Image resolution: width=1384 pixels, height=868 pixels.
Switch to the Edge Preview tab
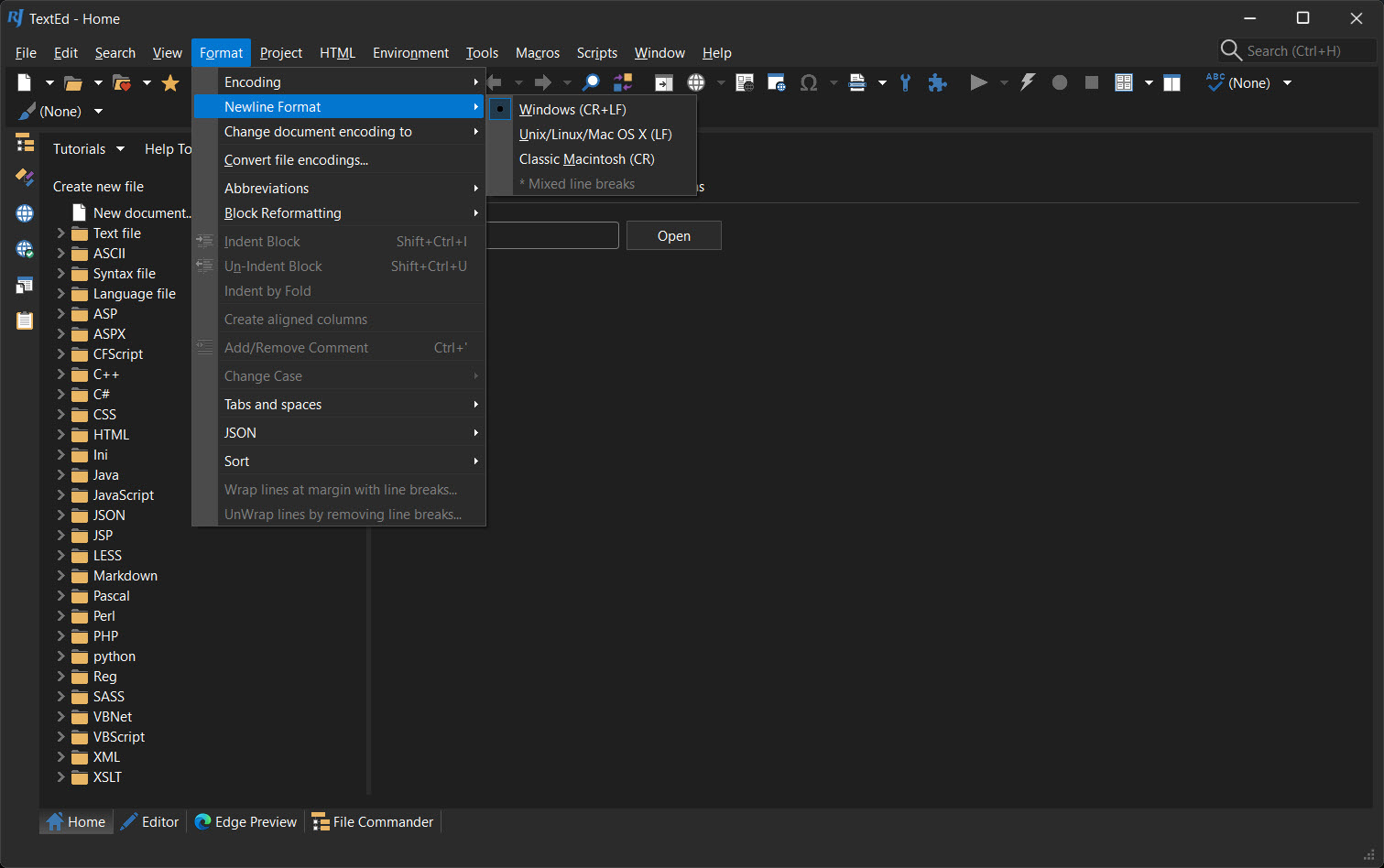[x=245, y=822]
